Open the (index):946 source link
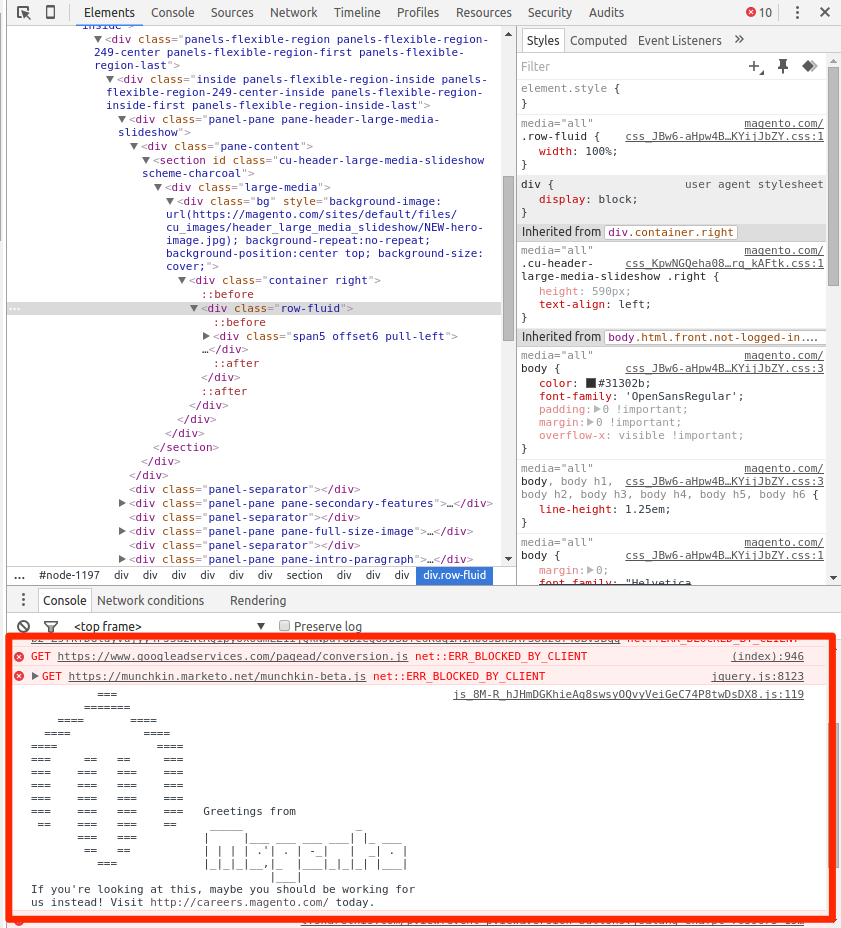This screenshot has height=928, width=841. pos(768,656)
